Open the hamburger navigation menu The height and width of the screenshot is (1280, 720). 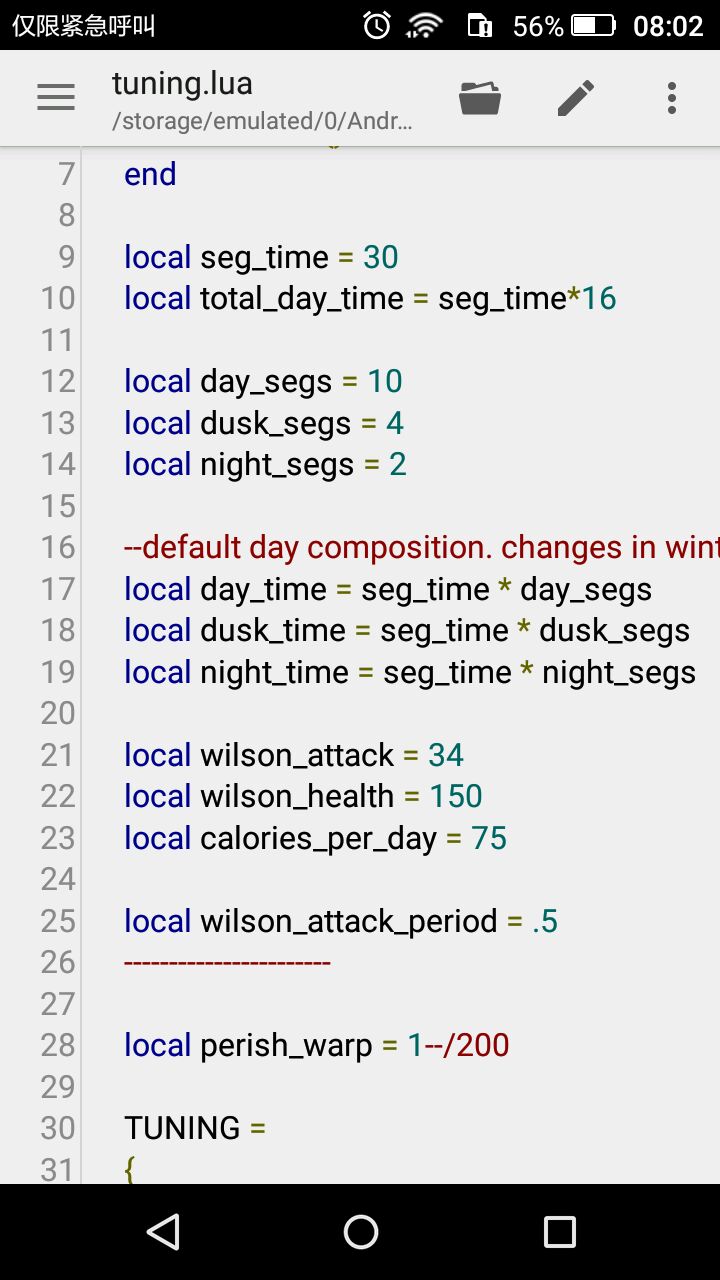click(56, 97)
